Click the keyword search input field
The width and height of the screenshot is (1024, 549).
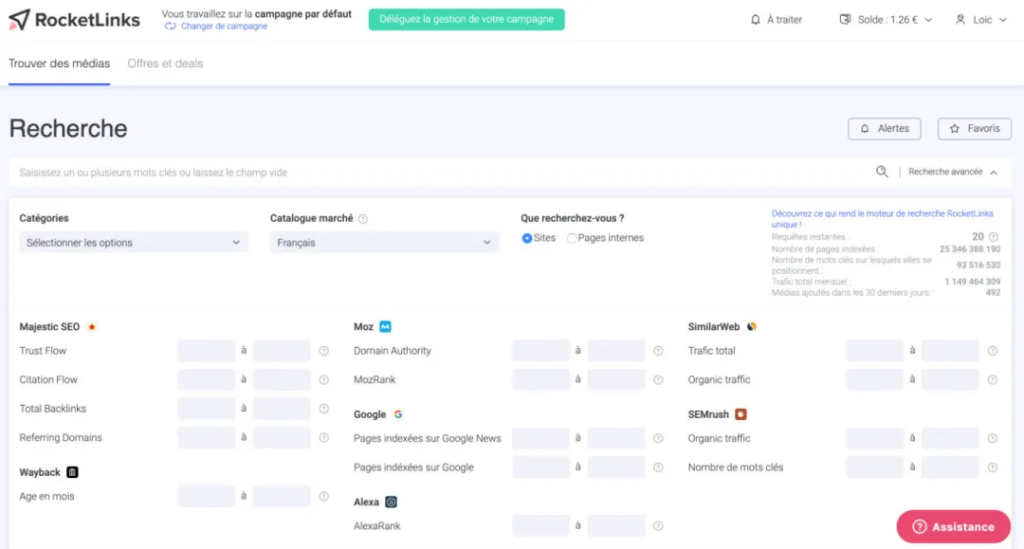point(440,172)
